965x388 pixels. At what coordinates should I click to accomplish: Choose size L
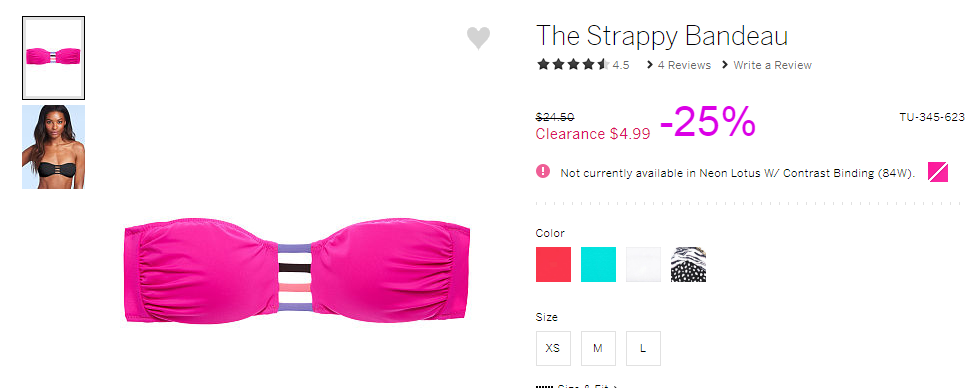point(643,348)
